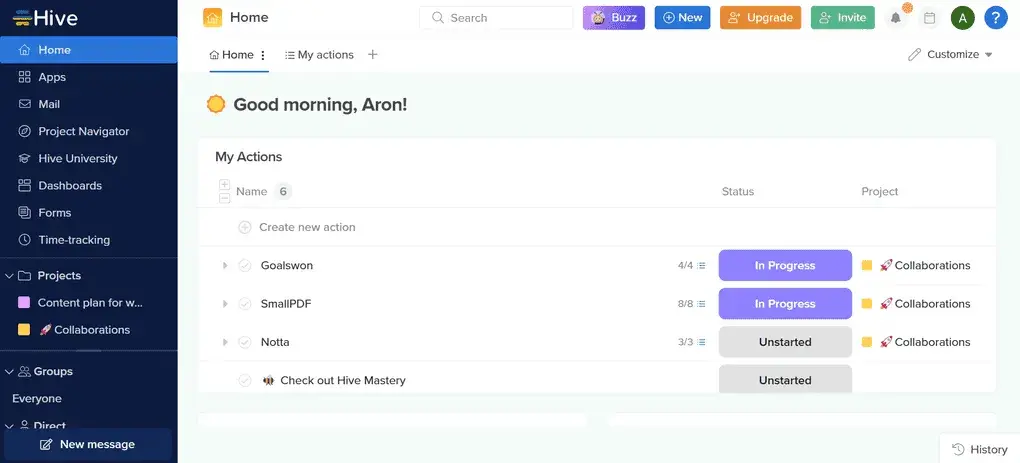
Task: Click the green Invite button
Action: tap(842, 18)
